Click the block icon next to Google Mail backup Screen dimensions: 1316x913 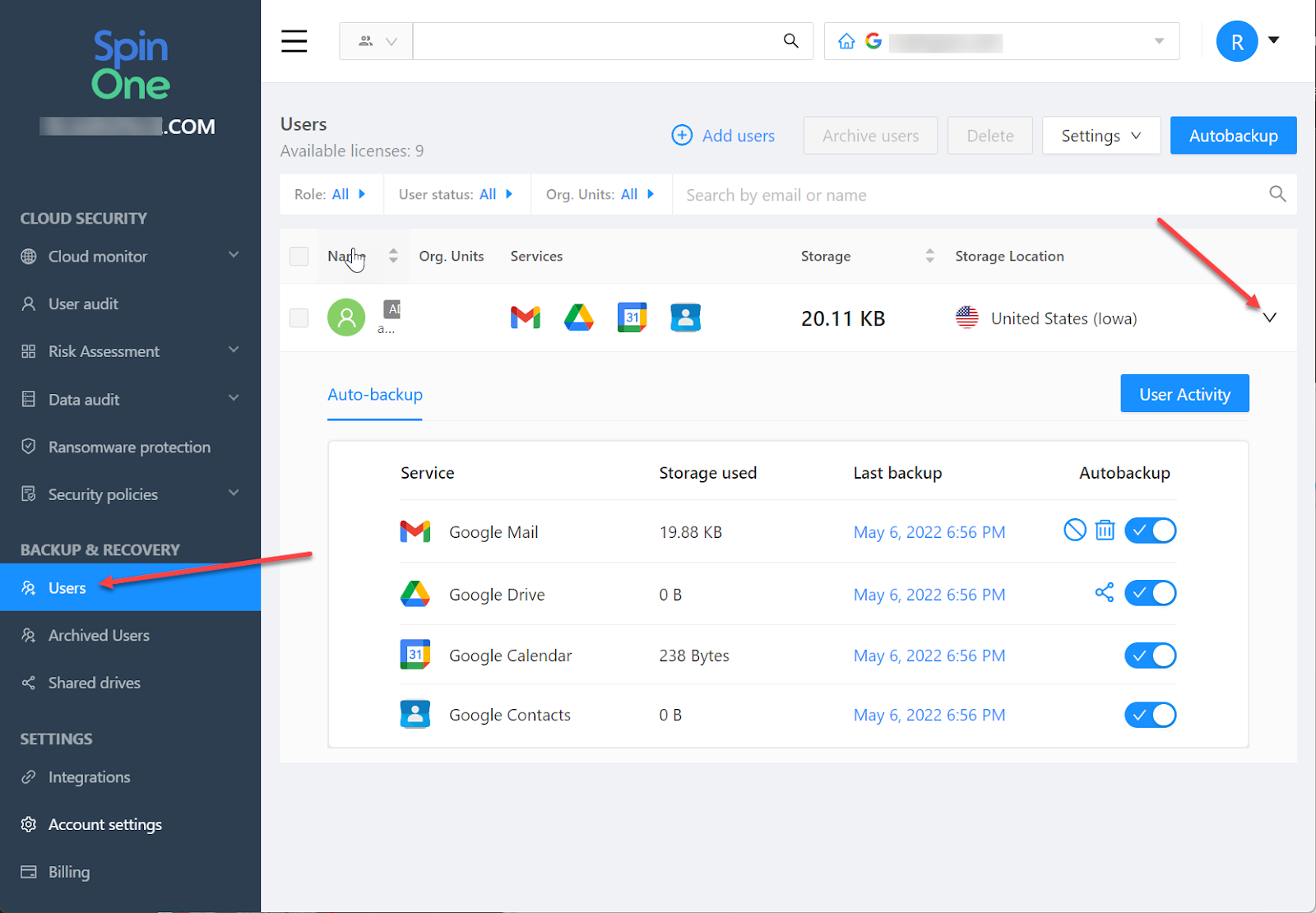pyautogui.click(x=1074, y=531)
